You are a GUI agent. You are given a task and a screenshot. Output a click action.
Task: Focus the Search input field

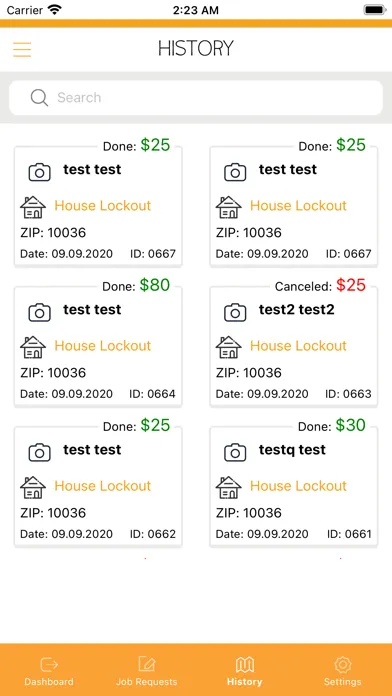point(196,98)
